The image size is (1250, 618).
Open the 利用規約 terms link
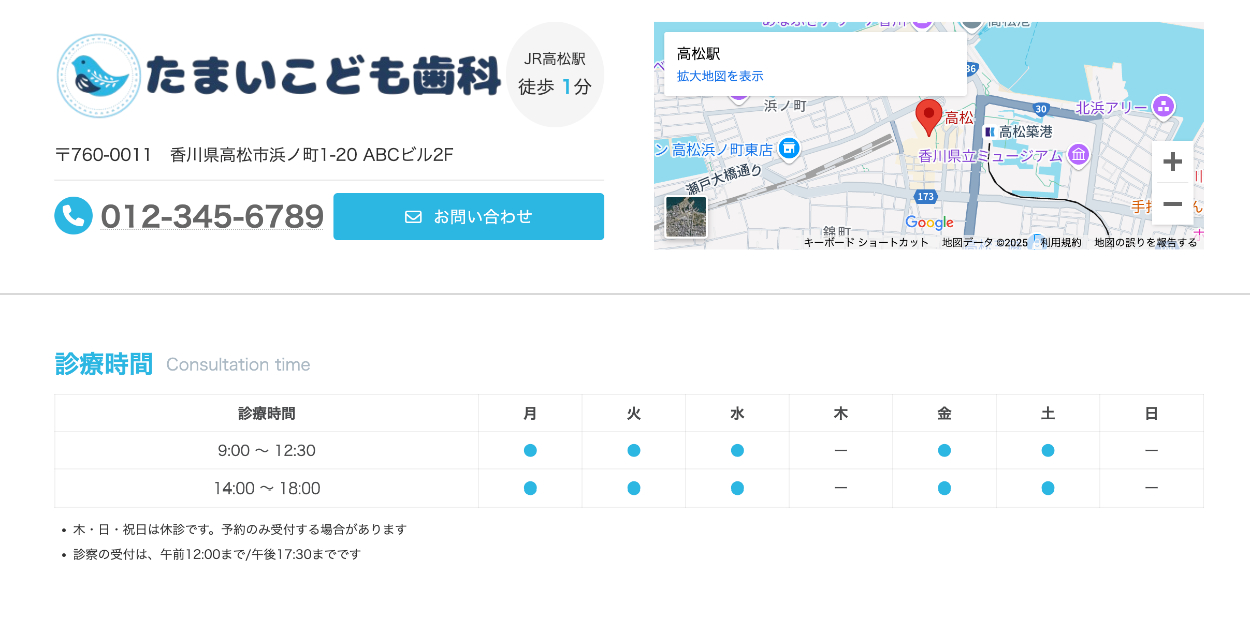coord(1060,242)
